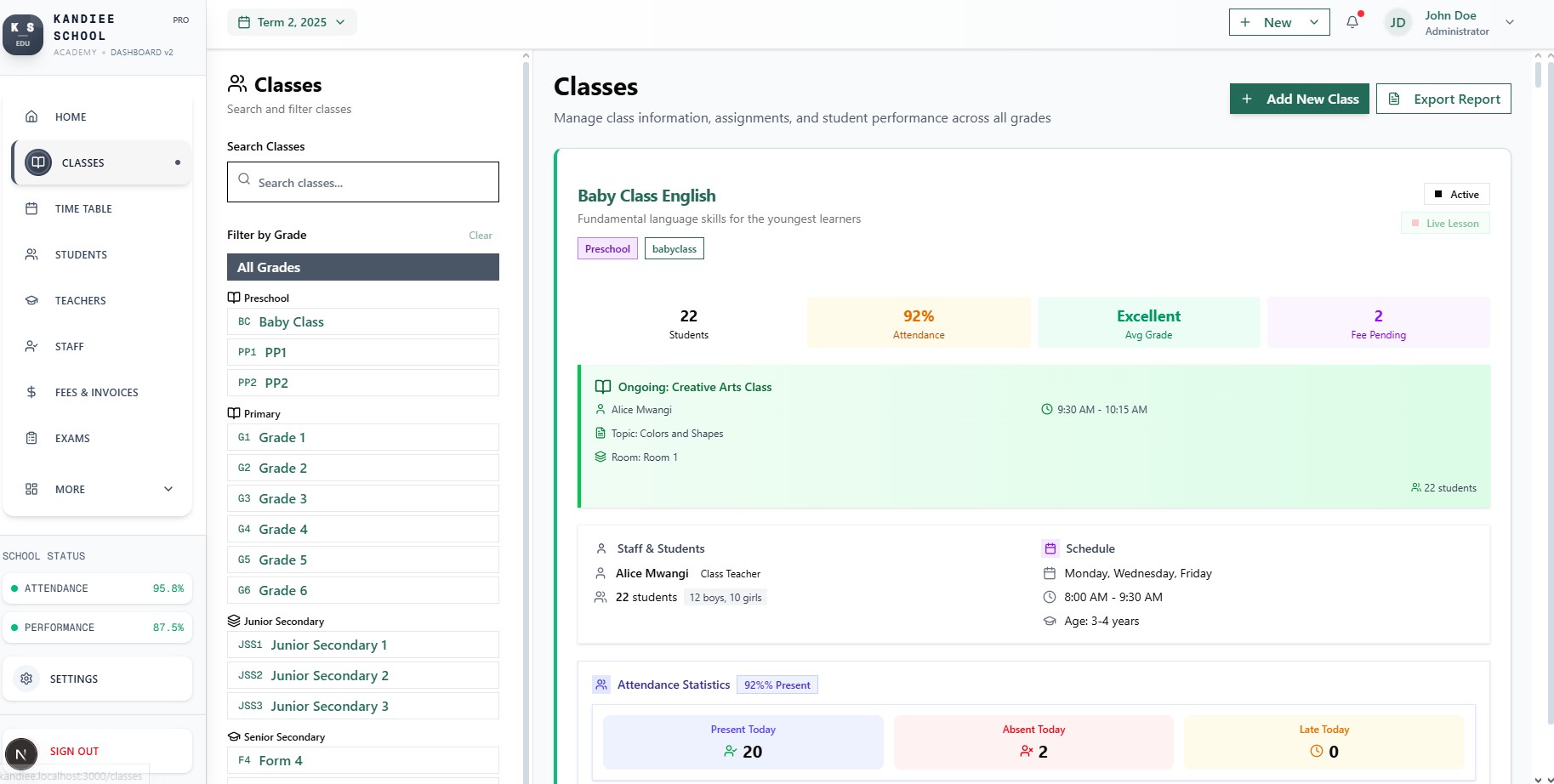The height and width of the screenshot is (784, 1554).
Task: Filter by Junior Secondary 3
Action: (363, 706)
